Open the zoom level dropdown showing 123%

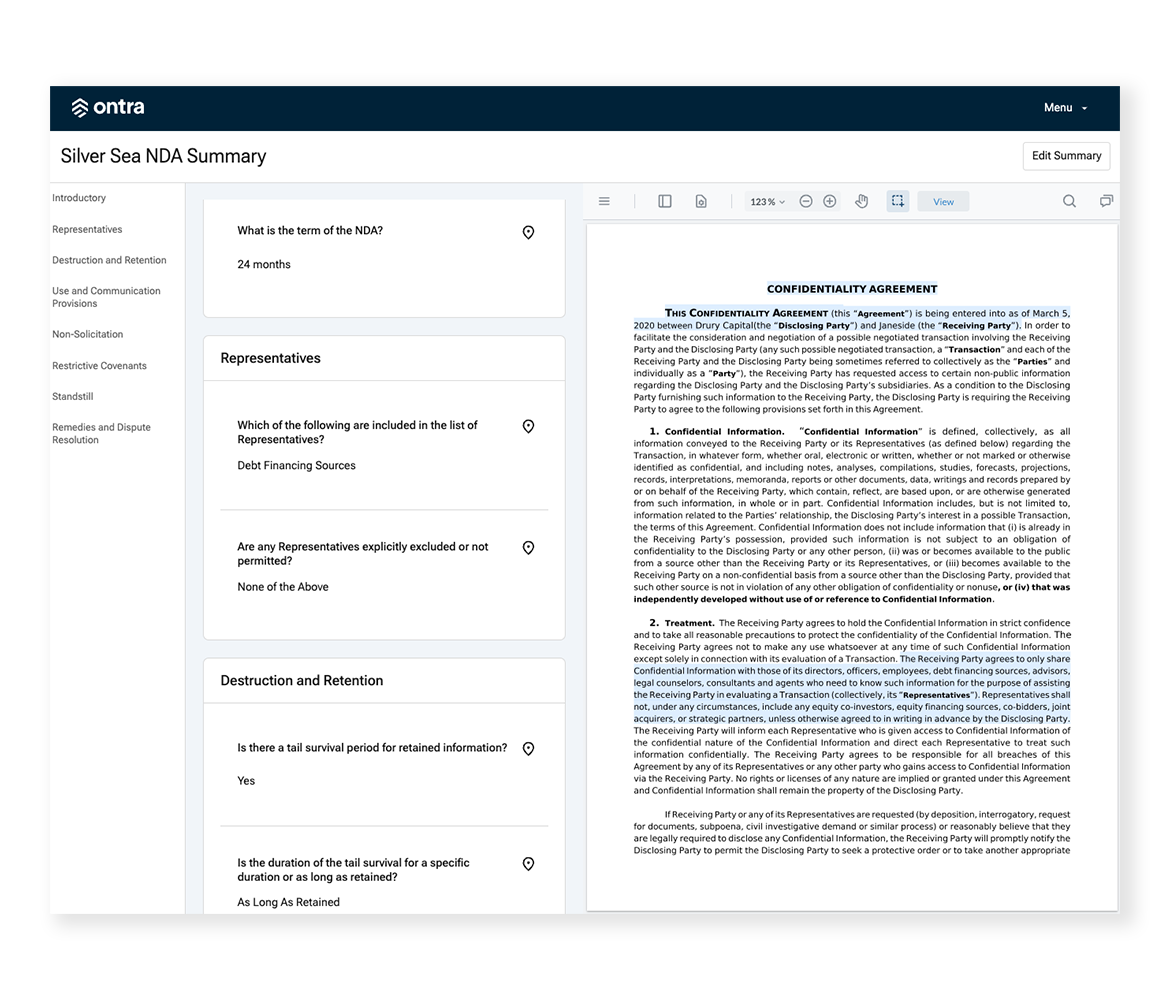766,201
